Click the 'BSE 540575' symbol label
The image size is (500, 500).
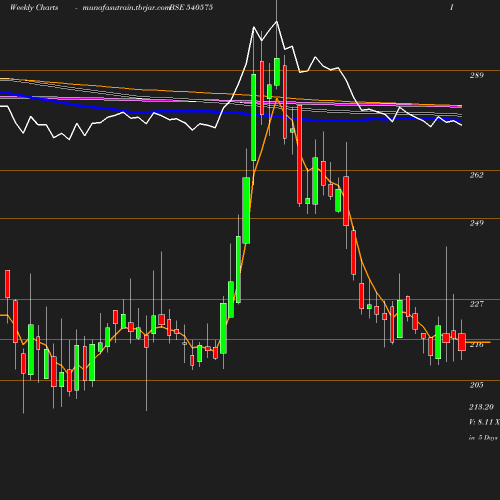[x=191, y=8]
